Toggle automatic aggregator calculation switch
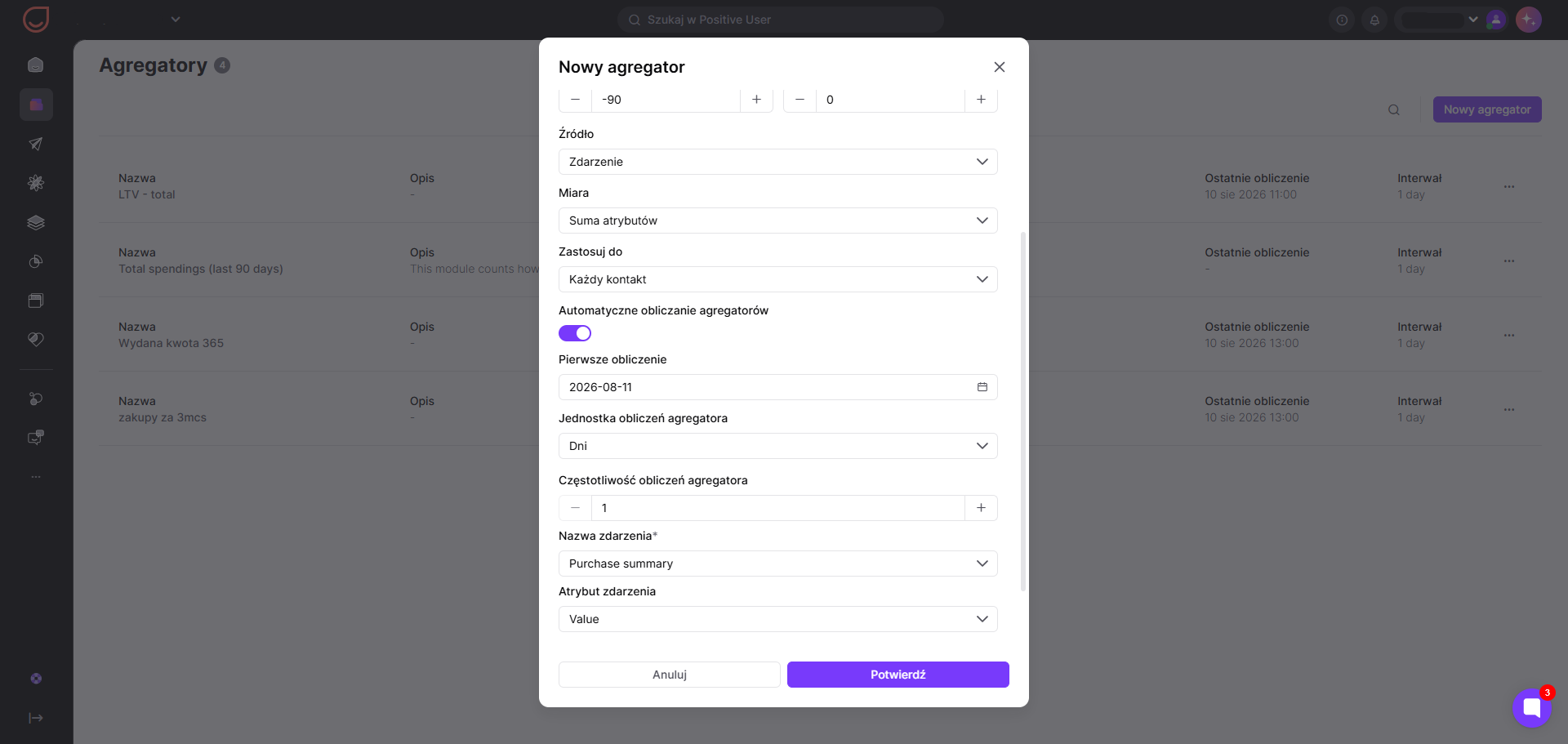Screen dimensions: 1568x744 coord(575,333)
